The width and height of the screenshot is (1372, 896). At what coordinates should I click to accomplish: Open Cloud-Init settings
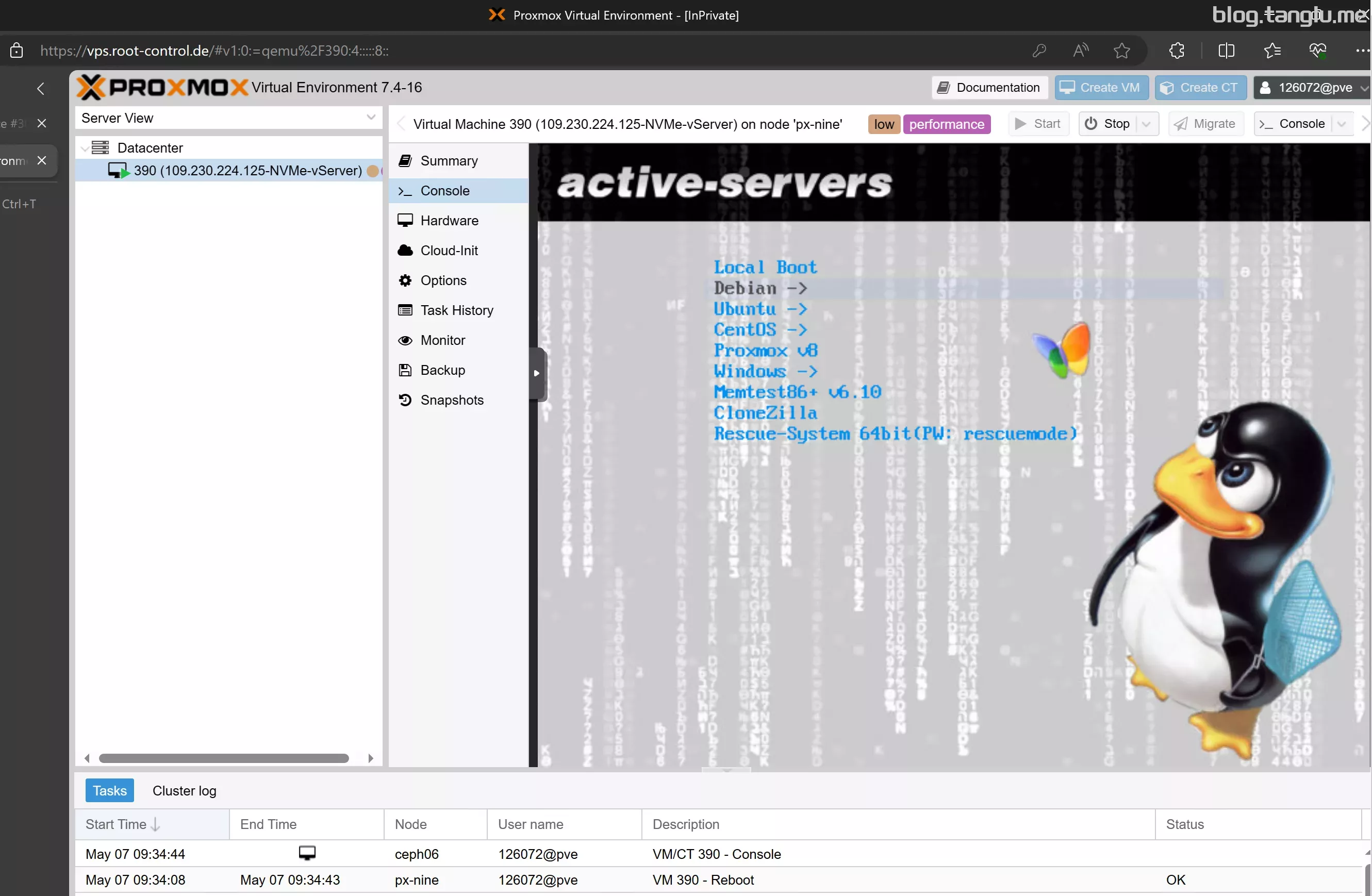pos(449,251)
